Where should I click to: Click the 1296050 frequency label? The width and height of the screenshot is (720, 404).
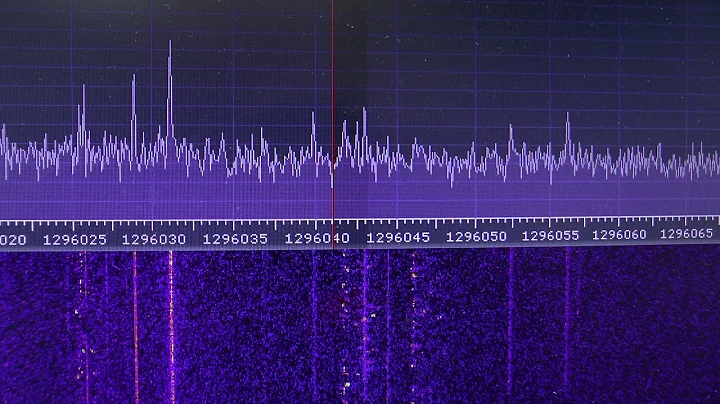(476, 237)
